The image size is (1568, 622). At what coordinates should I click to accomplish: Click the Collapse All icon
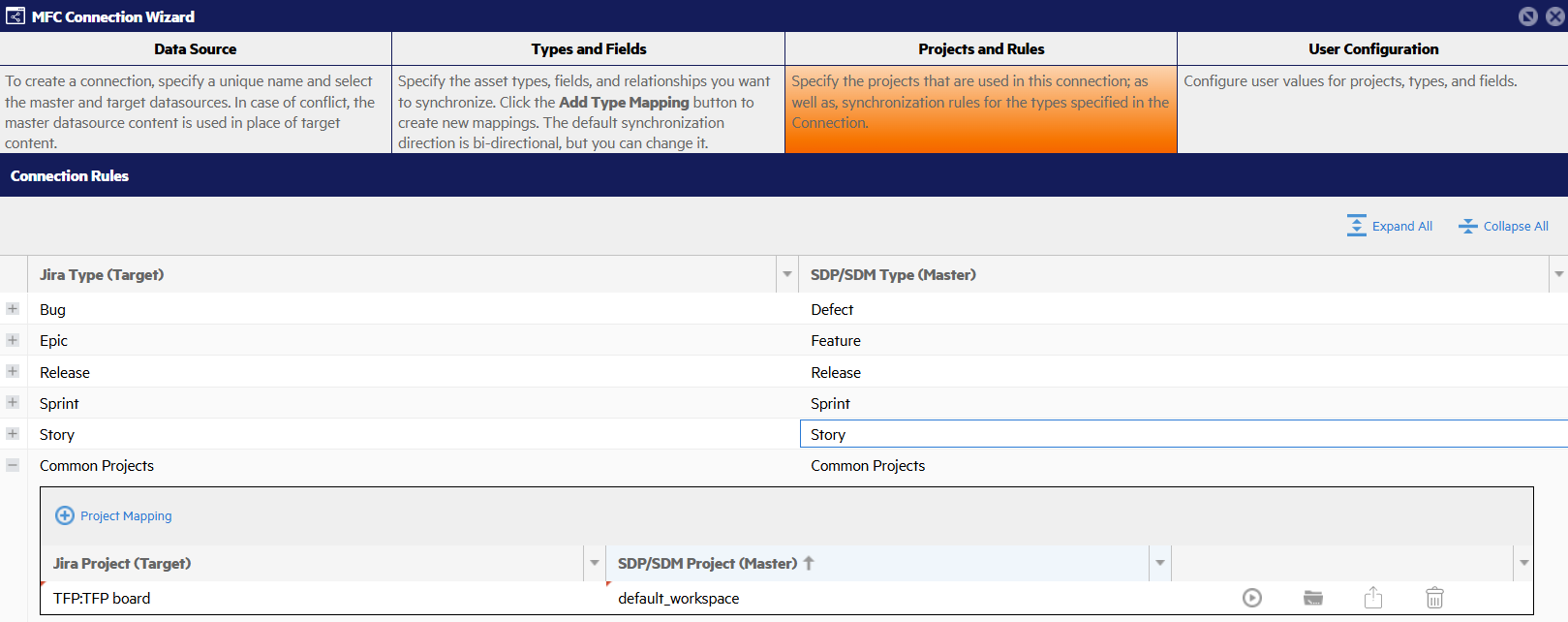coord(1468,226)
